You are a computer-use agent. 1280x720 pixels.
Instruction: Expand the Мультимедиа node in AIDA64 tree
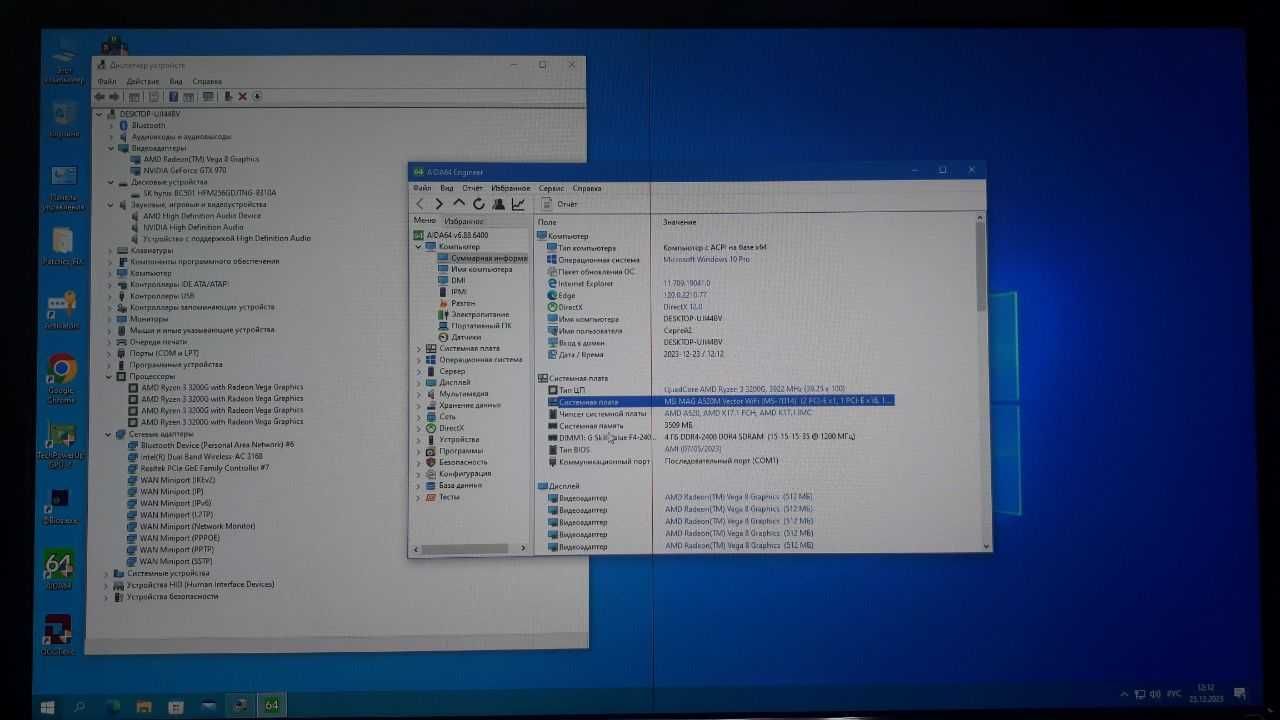coord(419,393)
